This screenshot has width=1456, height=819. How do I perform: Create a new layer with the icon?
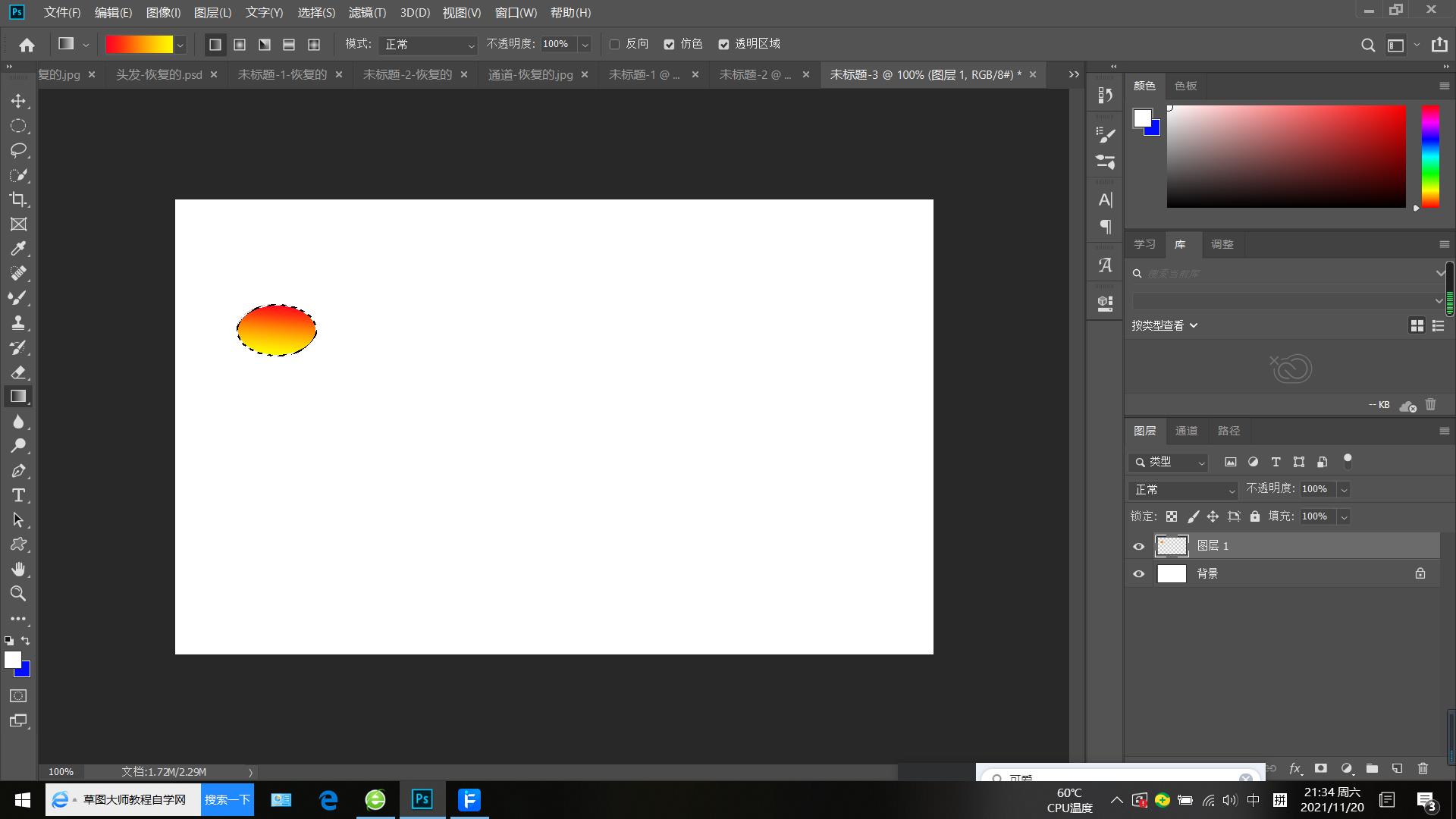(x=1397, y=768)
